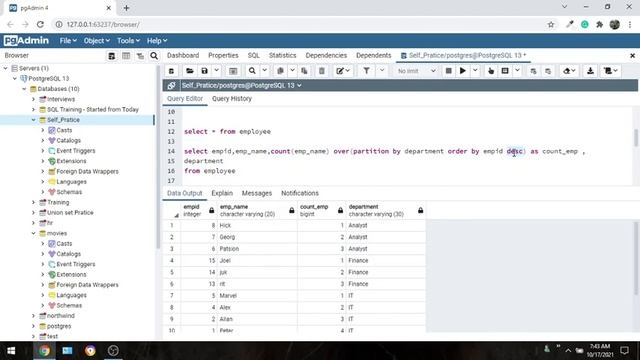The height and width of the screenshot is (360, 640).
Task: Open the Tools menu
Action: (x=128, y=41)
